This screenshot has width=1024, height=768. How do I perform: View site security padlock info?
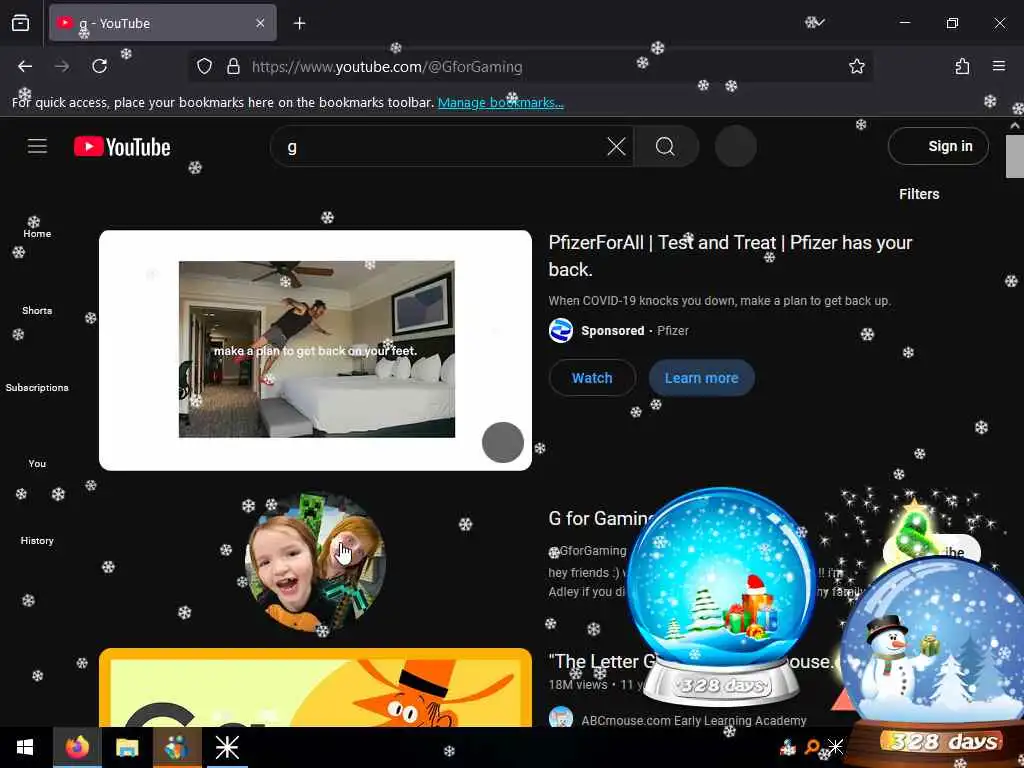[x=233, y=66]
